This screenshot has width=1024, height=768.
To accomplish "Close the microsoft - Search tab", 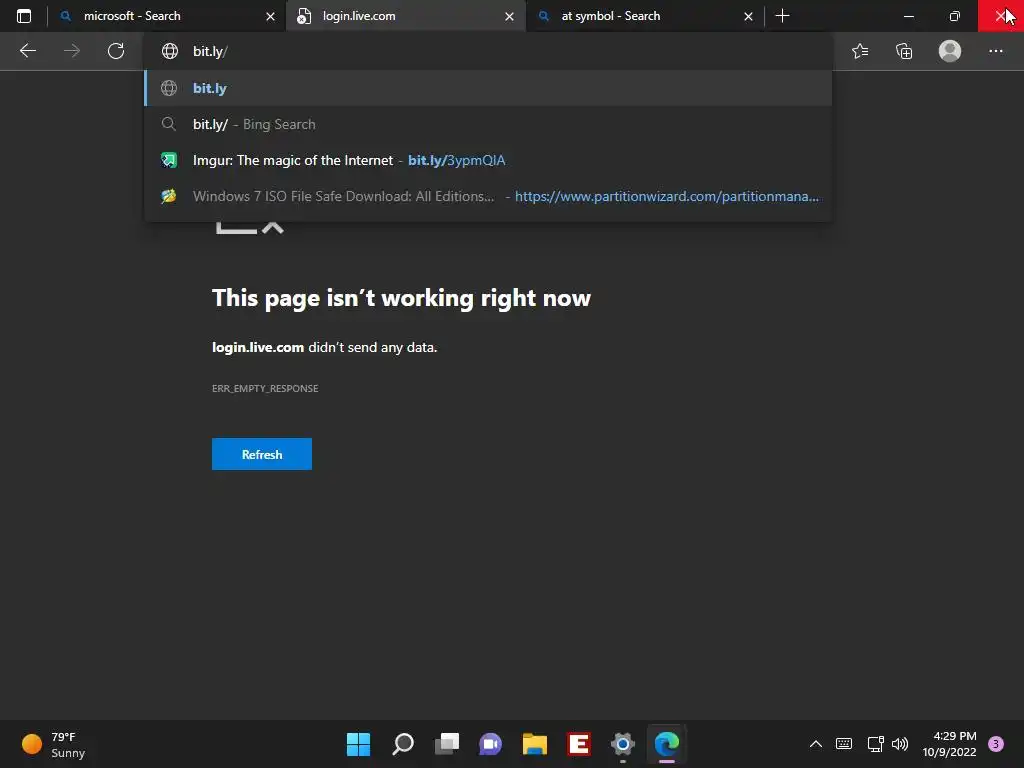I will pos(270,16).
